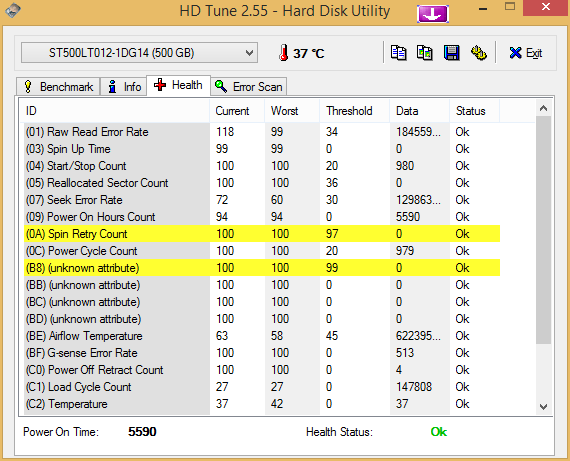Click data value '513' for G-sense Error Rate
Image resolution: width=570 pixels, height=461 pixels.
[405, 353]
